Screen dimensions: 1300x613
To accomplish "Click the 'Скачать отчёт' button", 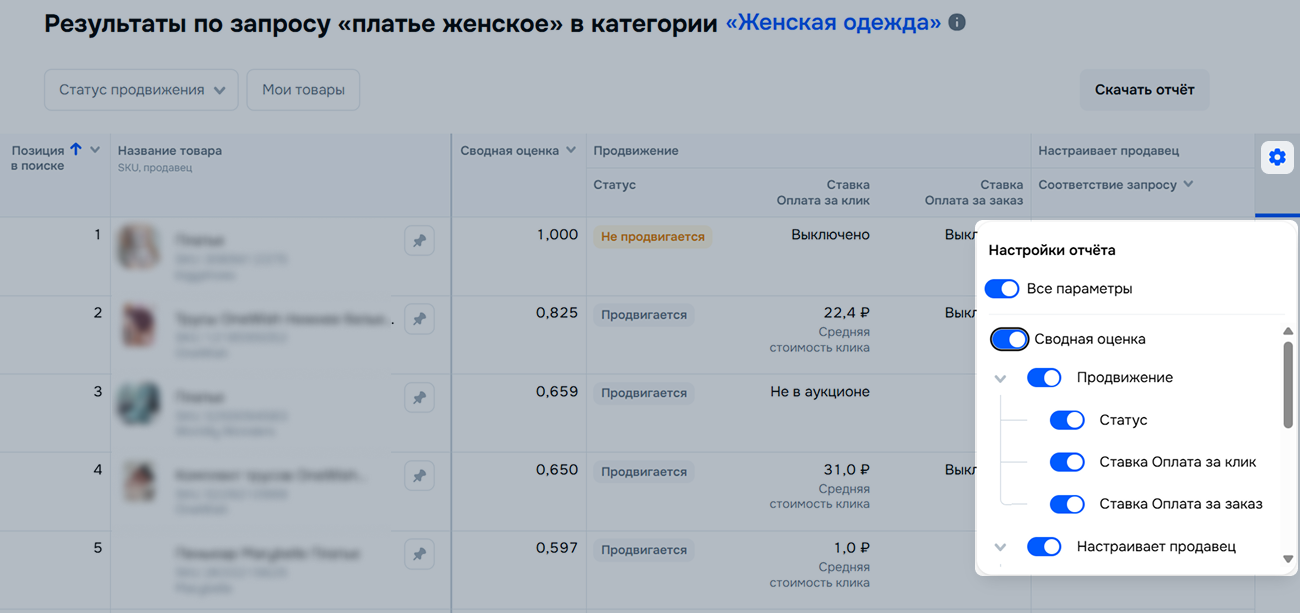I will 1144,90.
